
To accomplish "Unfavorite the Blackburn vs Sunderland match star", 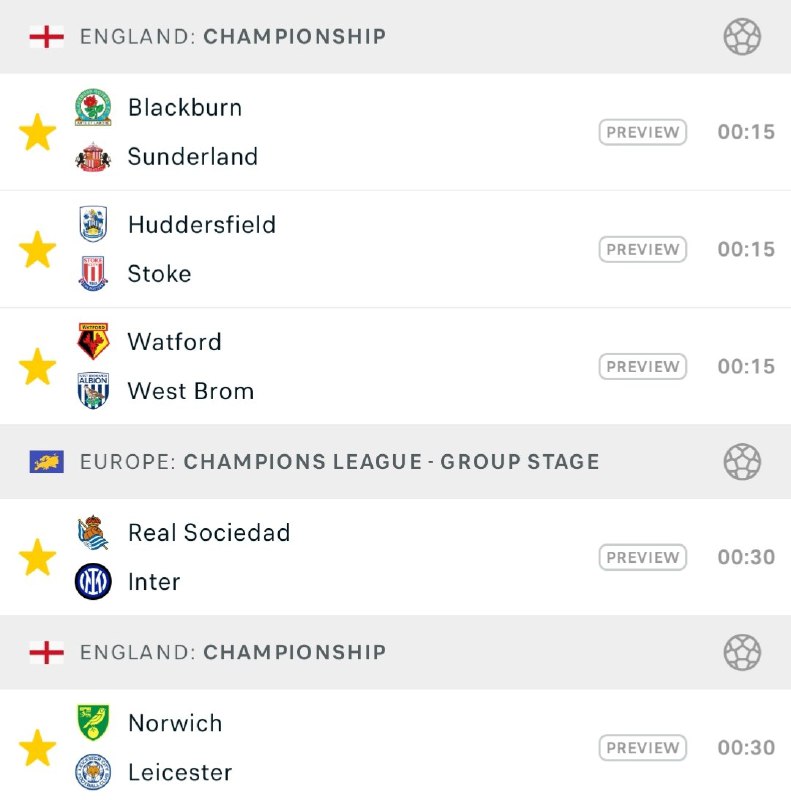I will 37,132.
